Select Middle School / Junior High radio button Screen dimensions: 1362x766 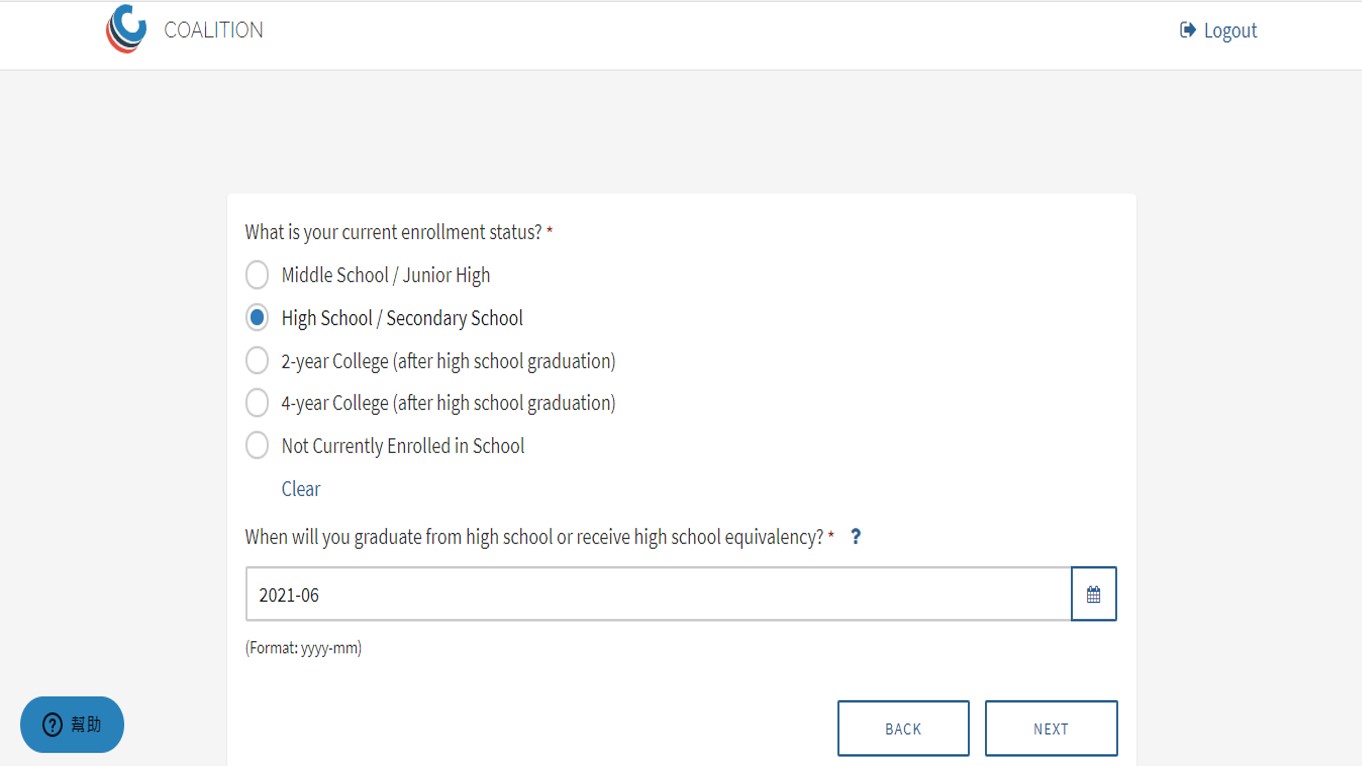tap(257, 275)
